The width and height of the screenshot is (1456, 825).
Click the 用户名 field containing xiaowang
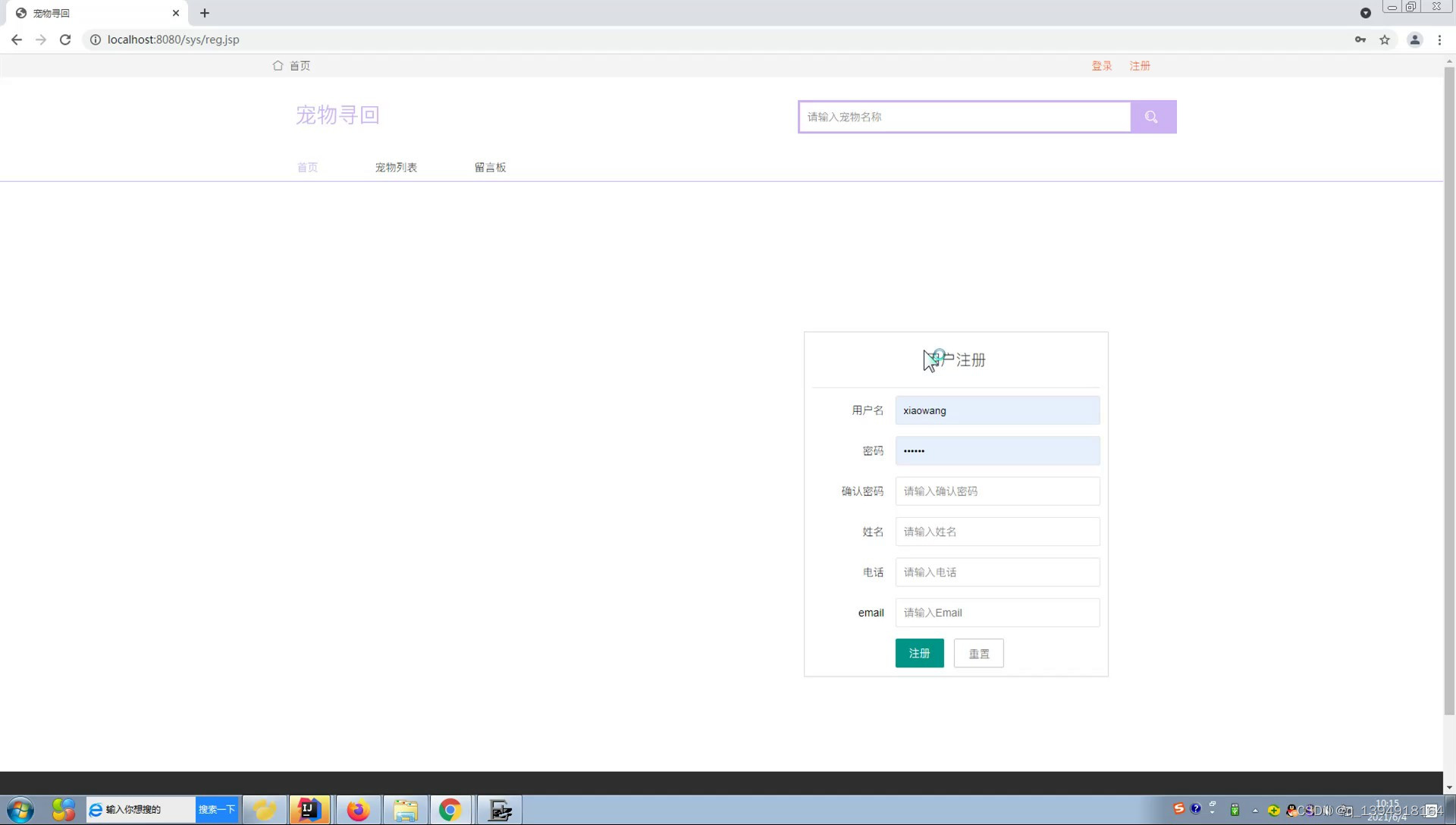tap(997, 410)
